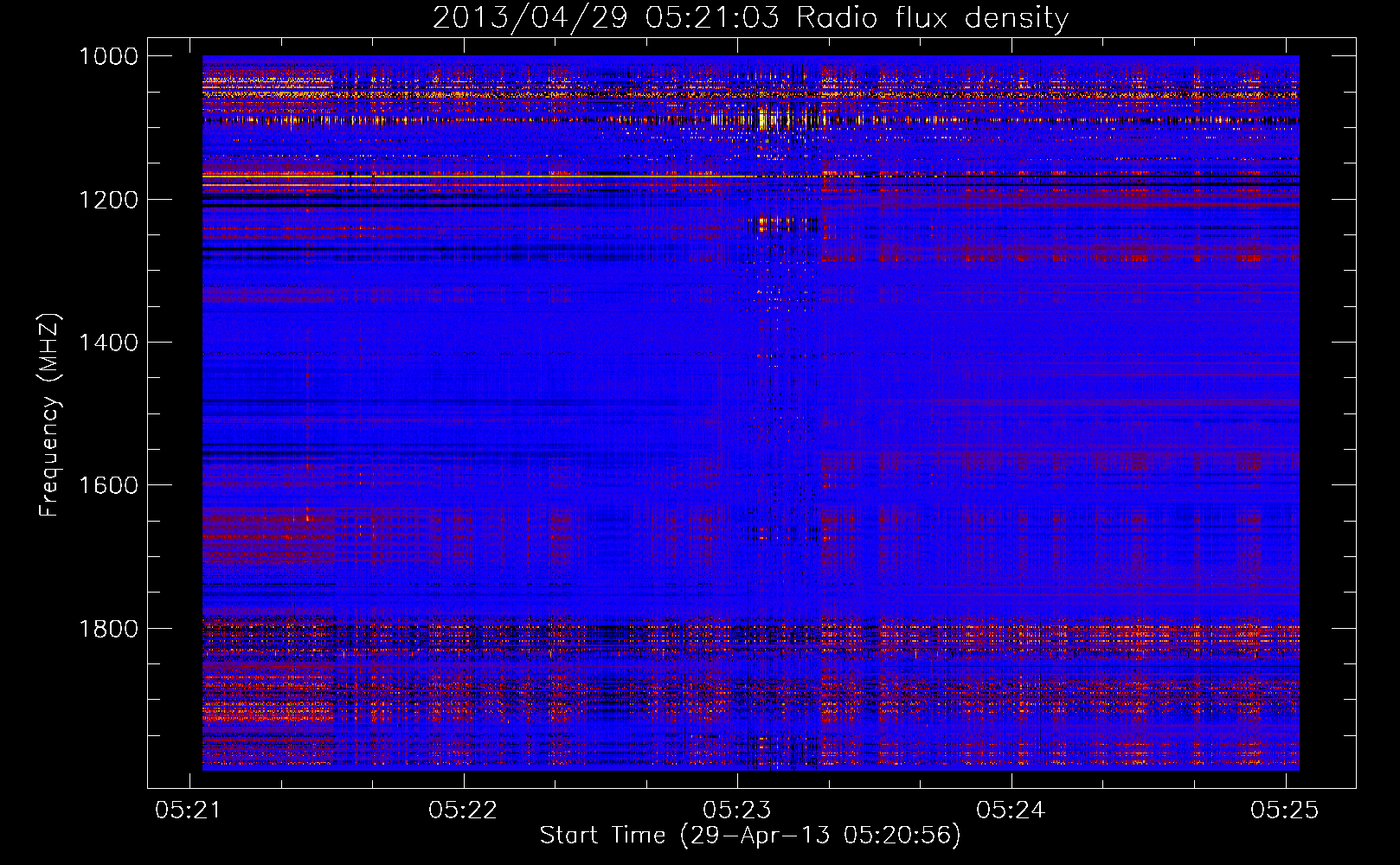Click the plot title "Radio flux density"

click(x=932, y=18)
